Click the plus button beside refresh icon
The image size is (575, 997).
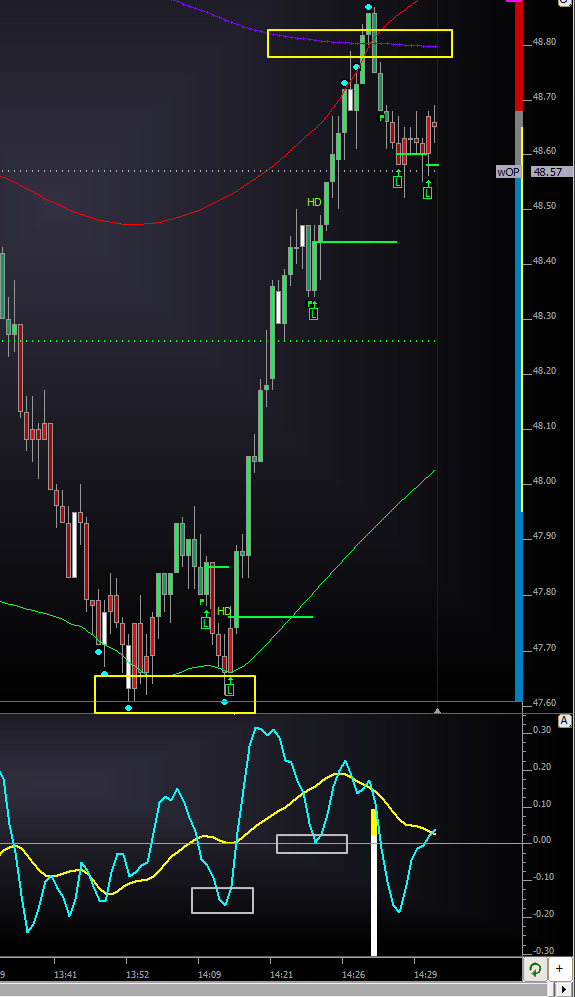point(559,969)
